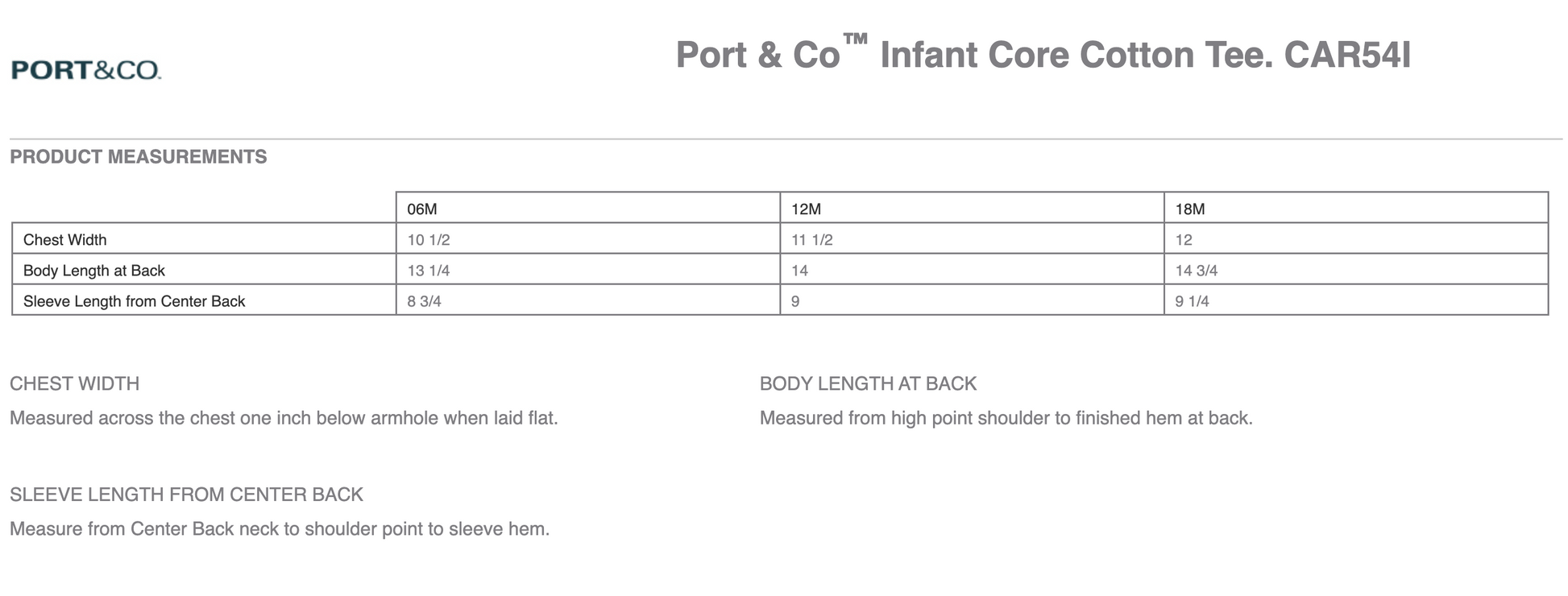Click the 8 3/4 sleeve length cell

click(x=425, y=301)
